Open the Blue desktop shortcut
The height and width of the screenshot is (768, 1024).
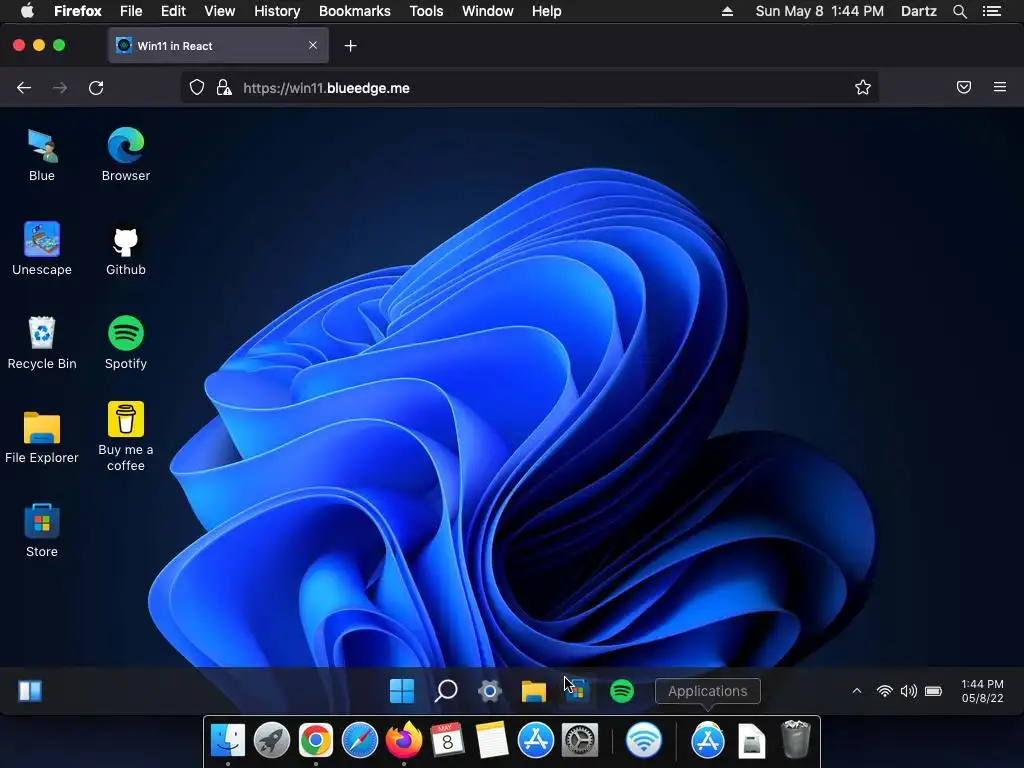pyautogui.click(x=42, y=155)
